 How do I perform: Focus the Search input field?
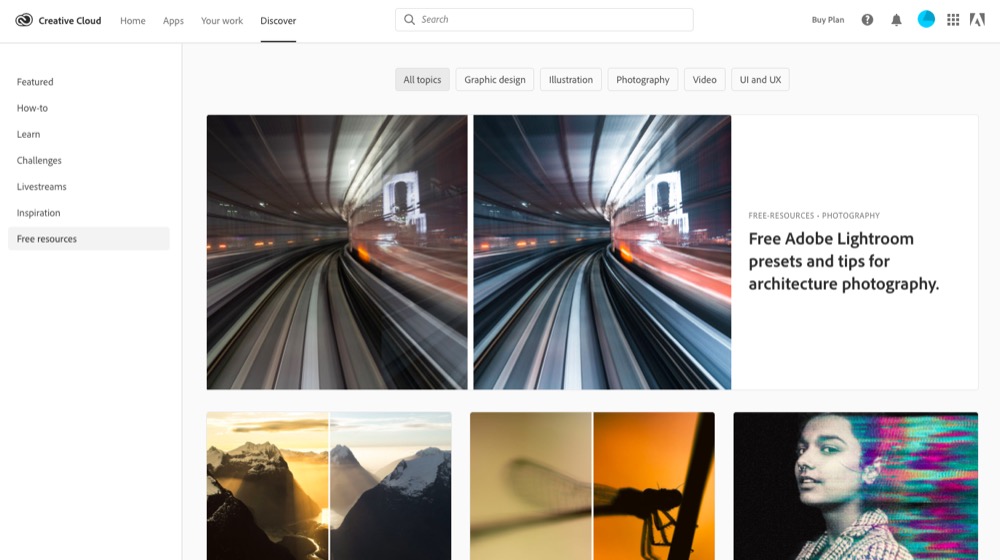[544, 20]
